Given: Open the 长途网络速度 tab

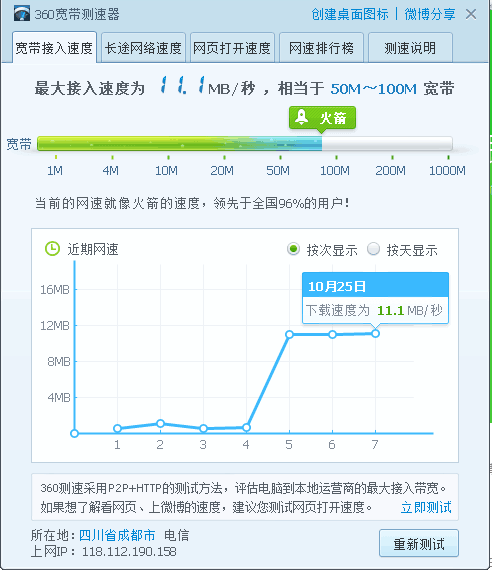Looking at the screenshot, I should 143,48.
